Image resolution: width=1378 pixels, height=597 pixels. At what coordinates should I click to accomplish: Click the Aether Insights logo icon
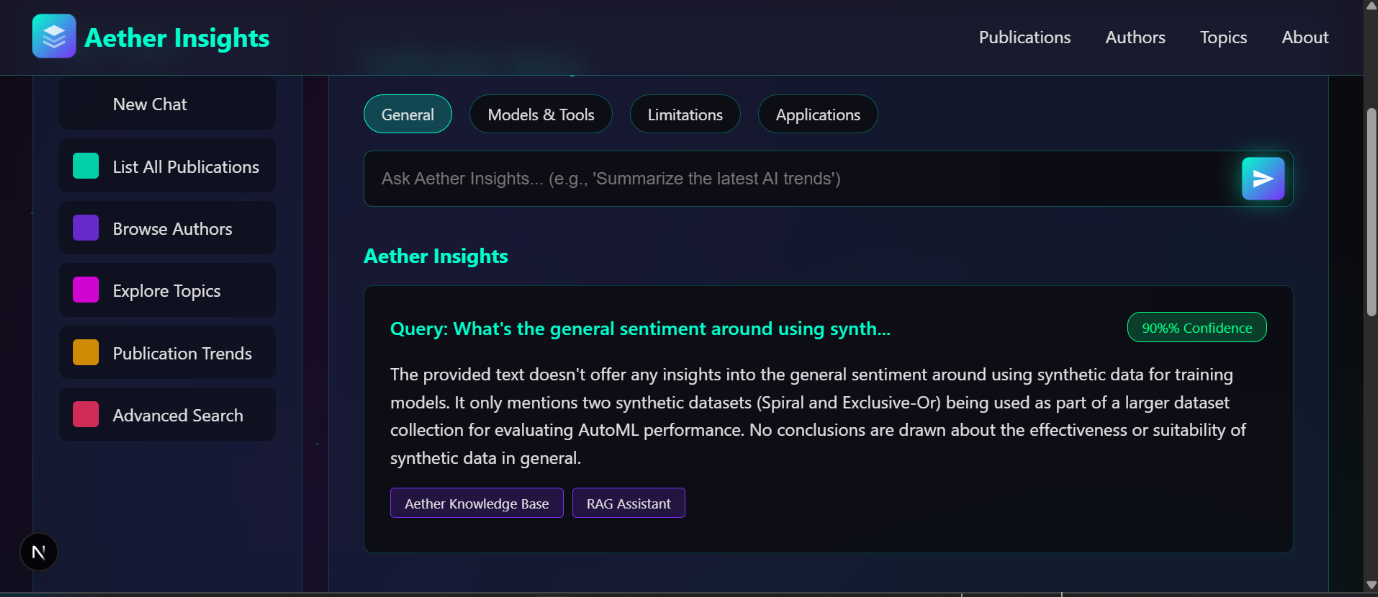click(x=53, y=36)
